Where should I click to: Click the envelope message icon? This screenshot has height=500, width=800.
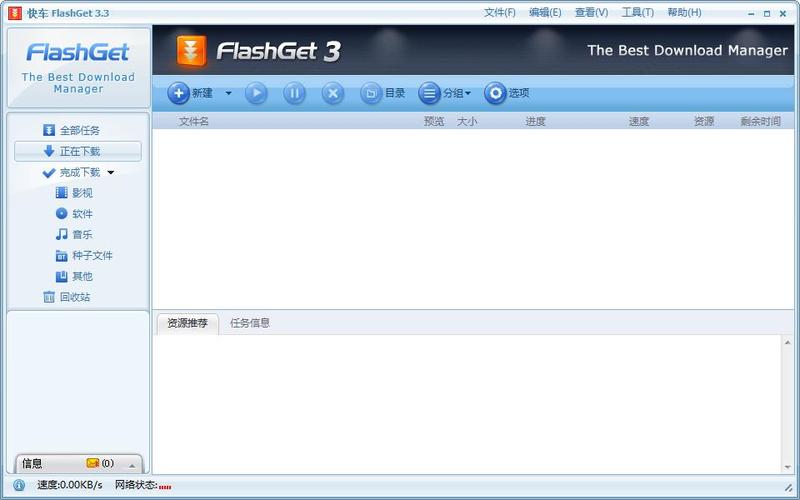tap(92, 463)
